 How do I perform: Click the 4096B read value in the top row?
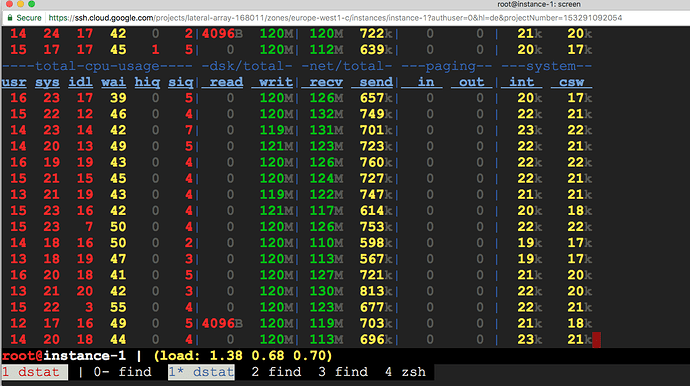222,33
